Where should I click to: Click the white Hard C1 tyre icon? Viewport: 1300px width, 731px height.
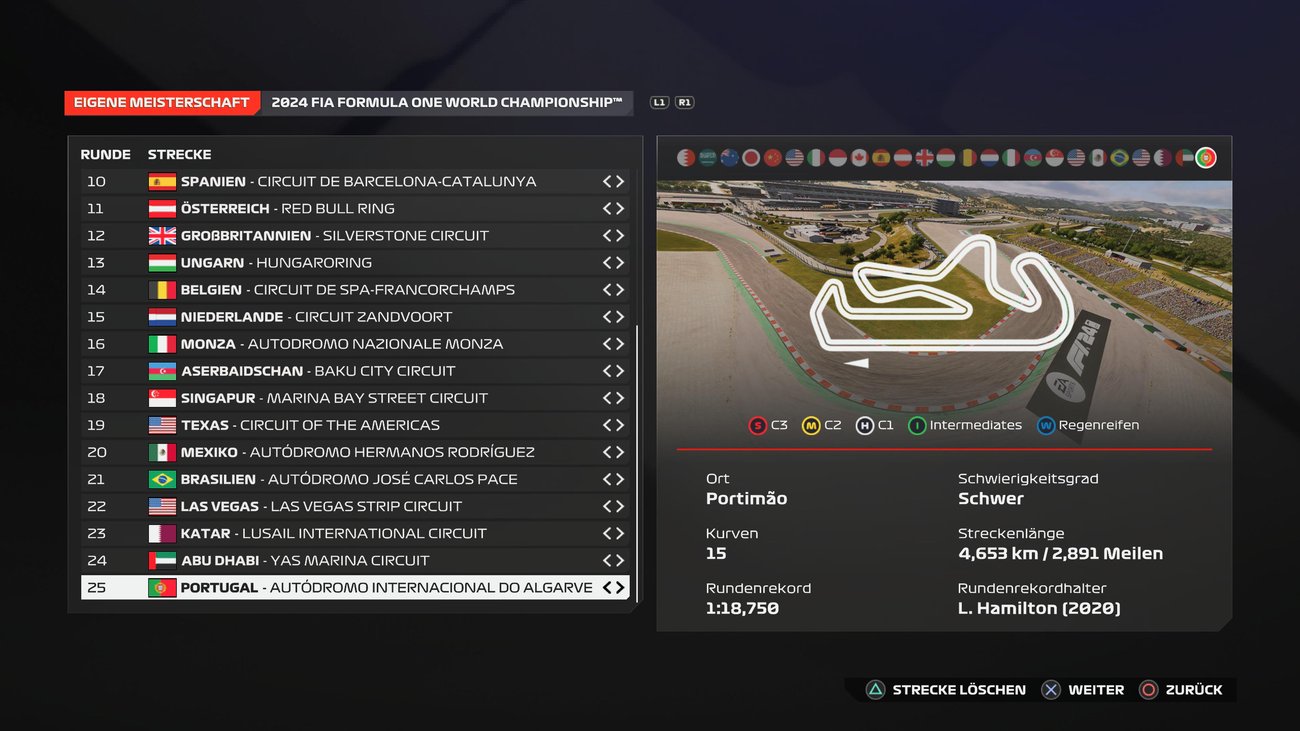click(x=863, y=425)
